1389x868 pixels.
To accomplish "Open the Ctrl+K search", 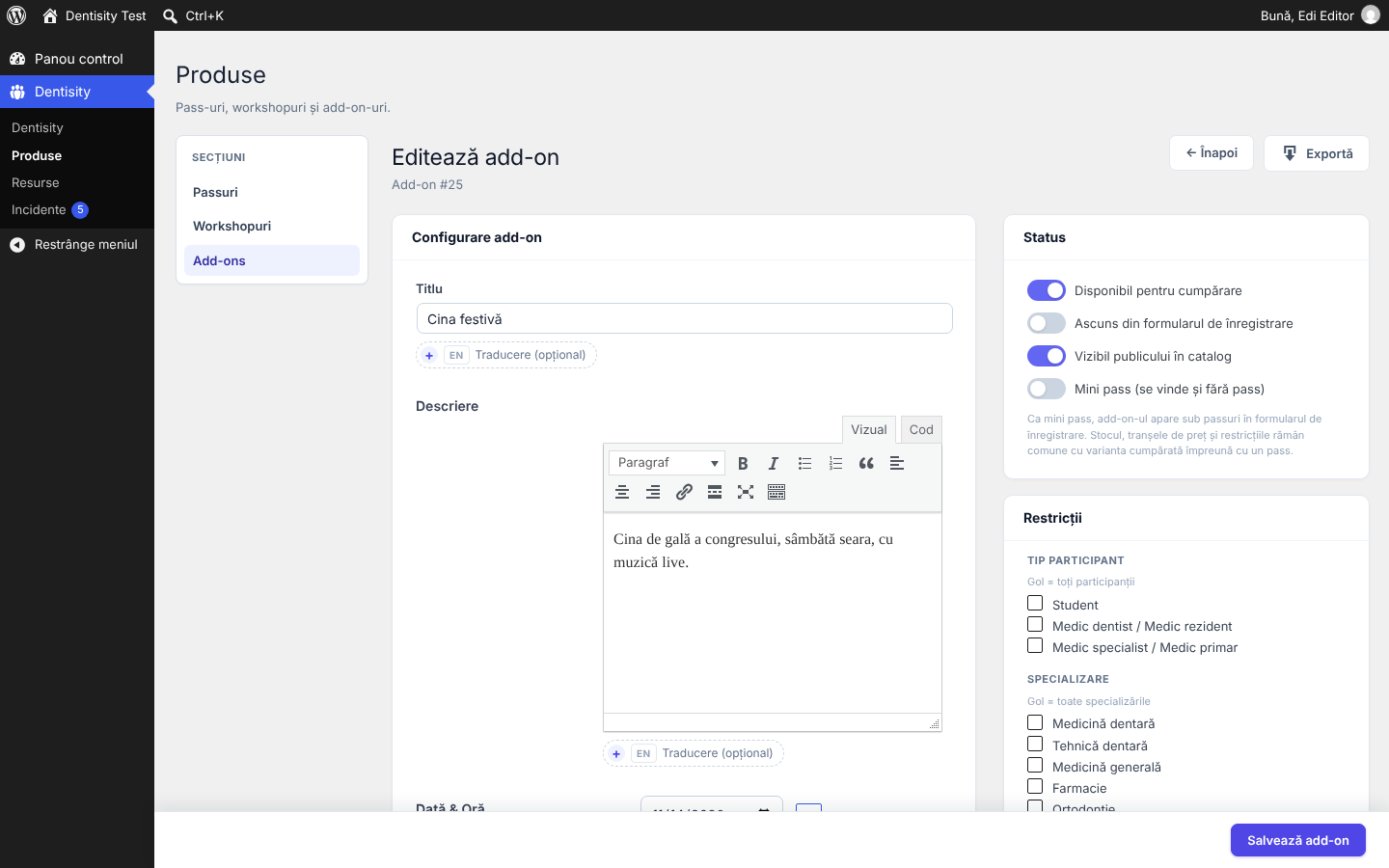I will click(x=194, y=15).
